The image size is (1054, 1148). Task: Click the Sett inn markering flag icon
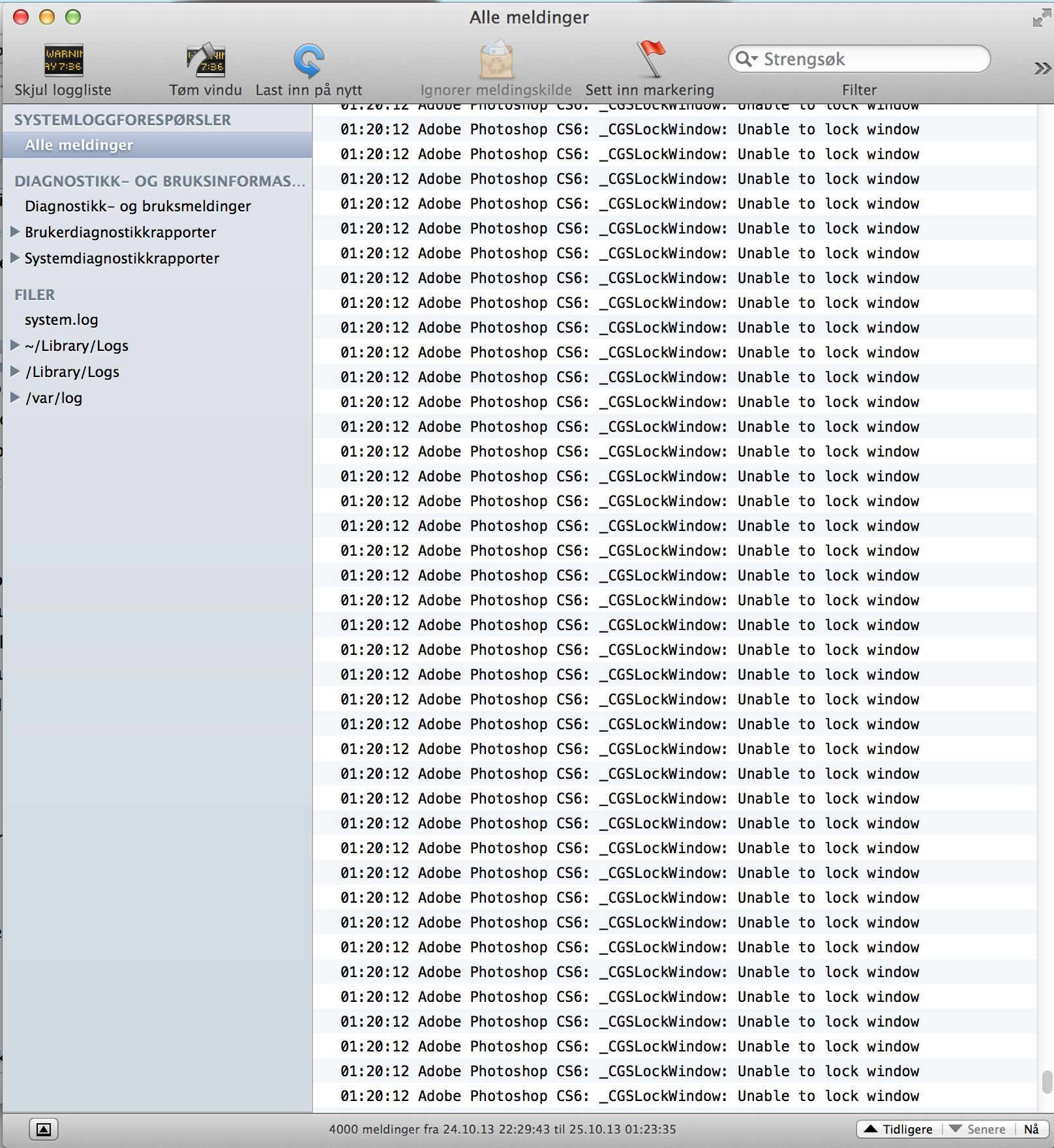[x=650, y=58]
